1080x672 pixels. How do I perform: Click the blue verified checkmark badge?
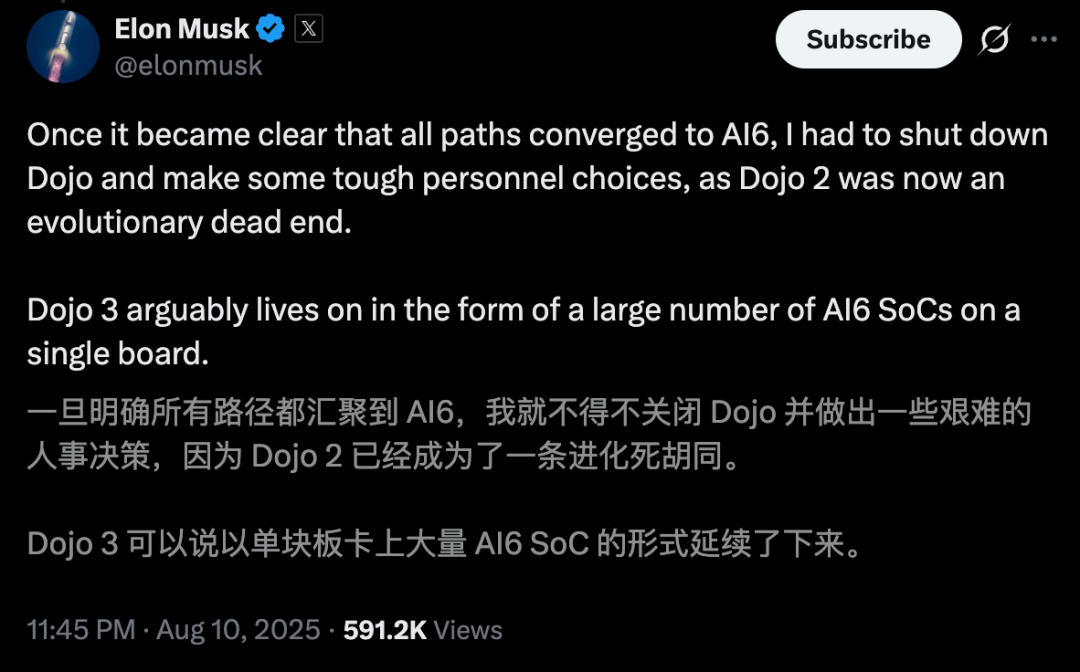coord(271,30)
